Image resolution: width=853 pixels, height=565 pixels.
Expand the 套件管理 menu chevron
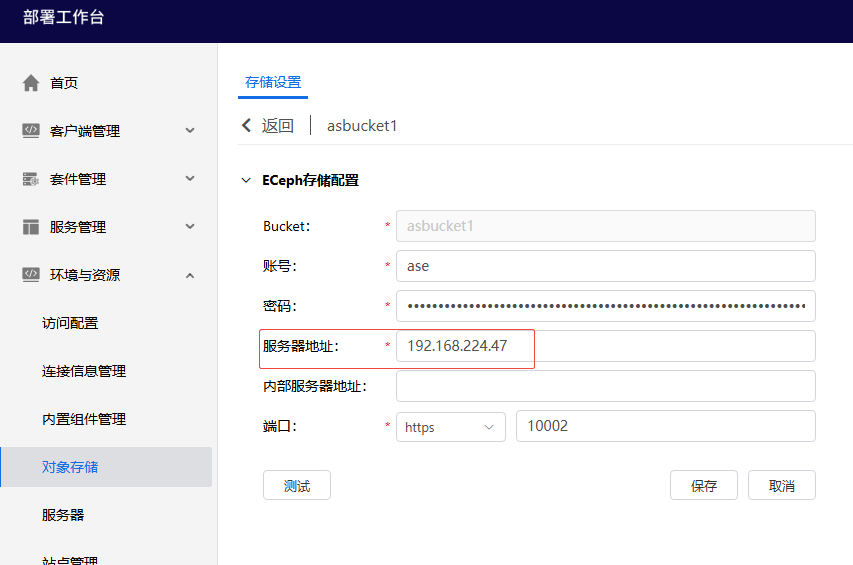click(190, 178)
